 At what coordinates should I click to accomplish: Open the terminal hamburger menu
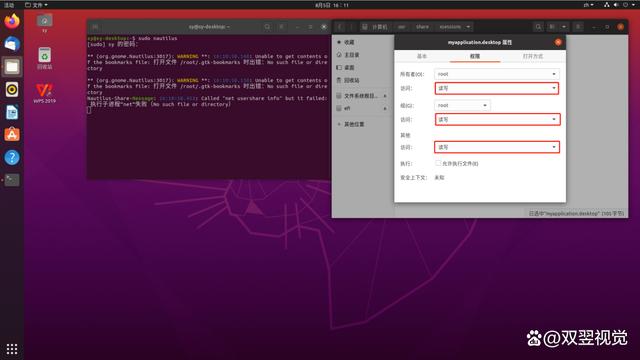point(282,27)
